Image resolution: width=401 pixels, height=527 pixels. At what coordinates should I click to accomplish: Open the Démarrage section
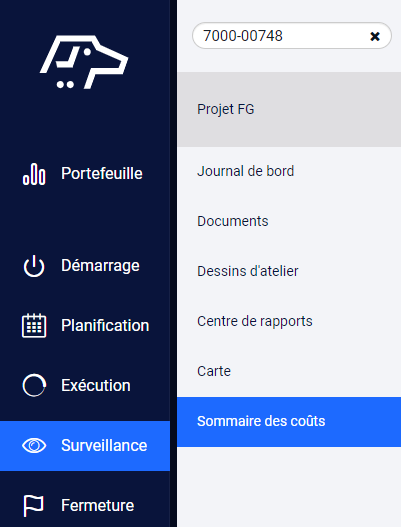(100, 266)
